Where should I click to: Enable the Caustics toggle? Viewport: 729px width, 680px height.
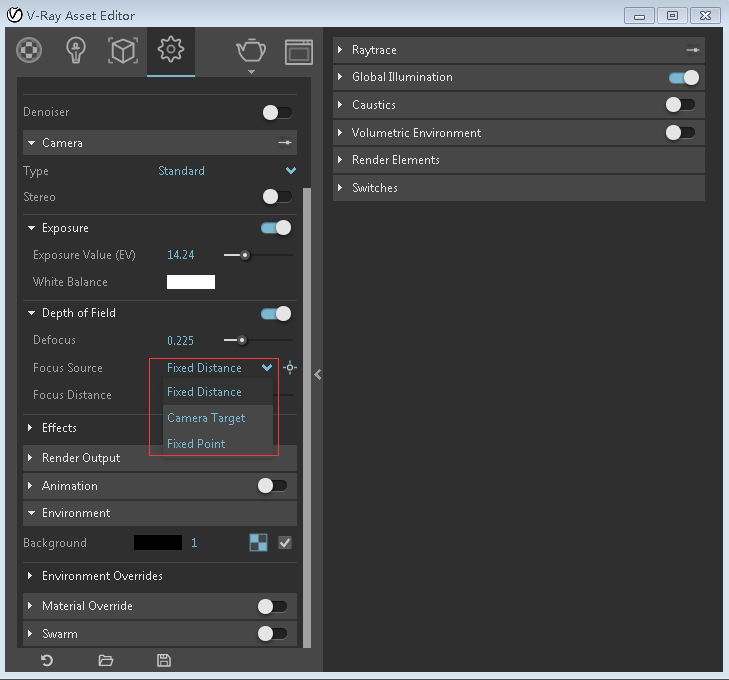(680, 105)
